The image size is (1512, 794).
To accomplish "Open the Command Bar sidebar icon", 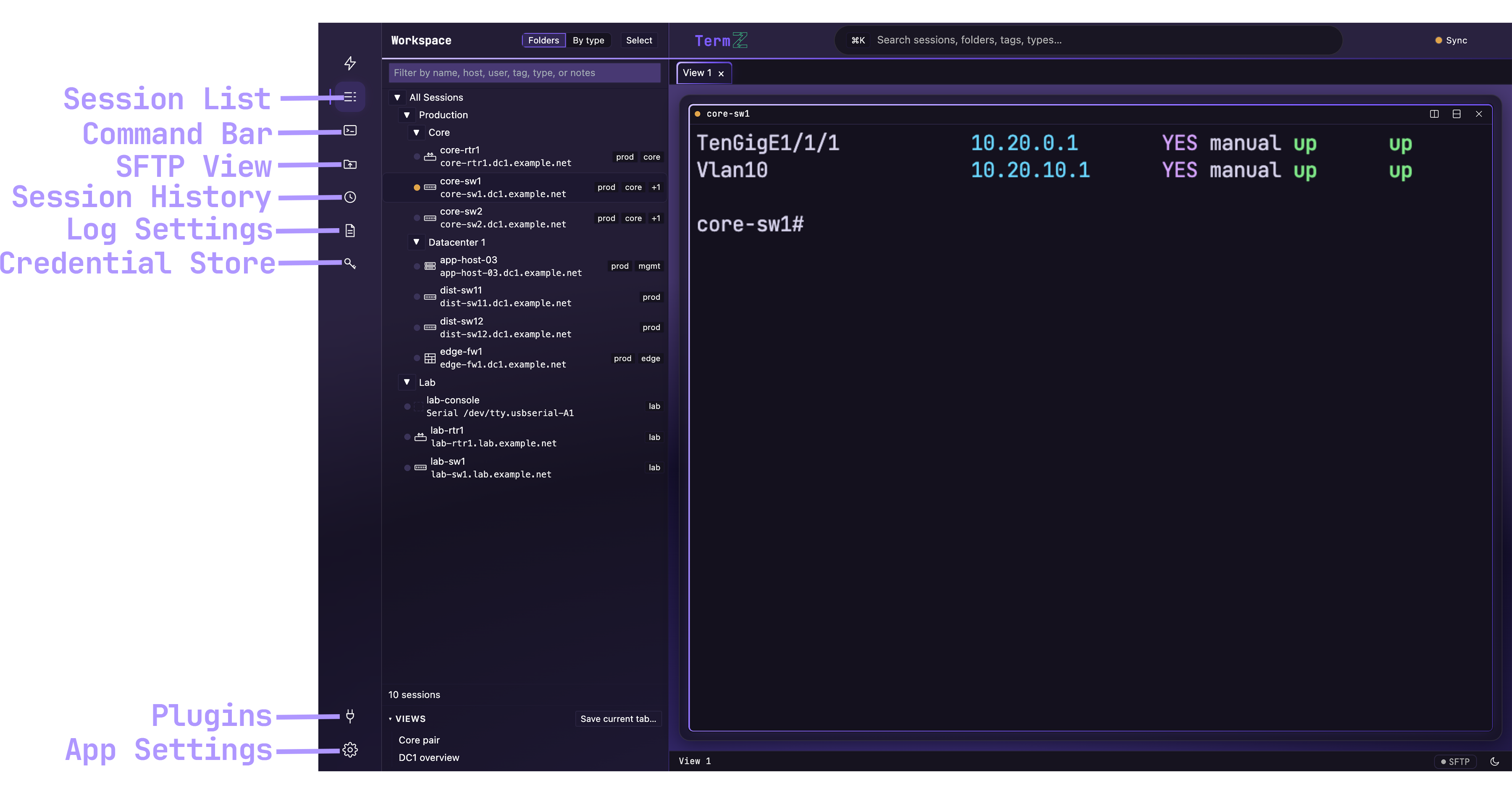I will pyautogui.click(x=350, y=130).
